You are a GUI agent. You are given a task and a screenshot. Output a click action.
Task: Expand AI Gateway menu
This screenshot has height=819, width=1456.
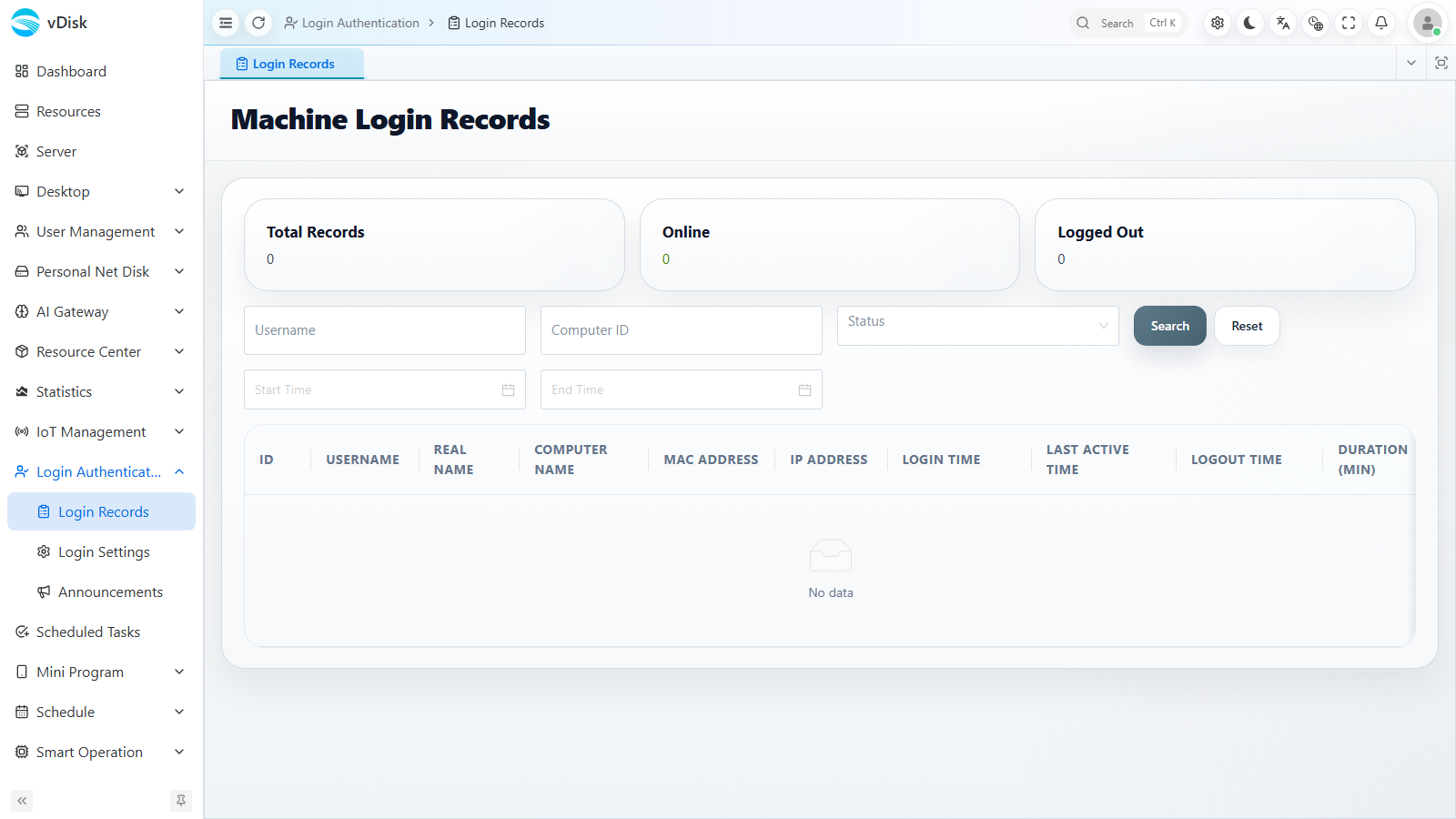[x=101, y=311]
